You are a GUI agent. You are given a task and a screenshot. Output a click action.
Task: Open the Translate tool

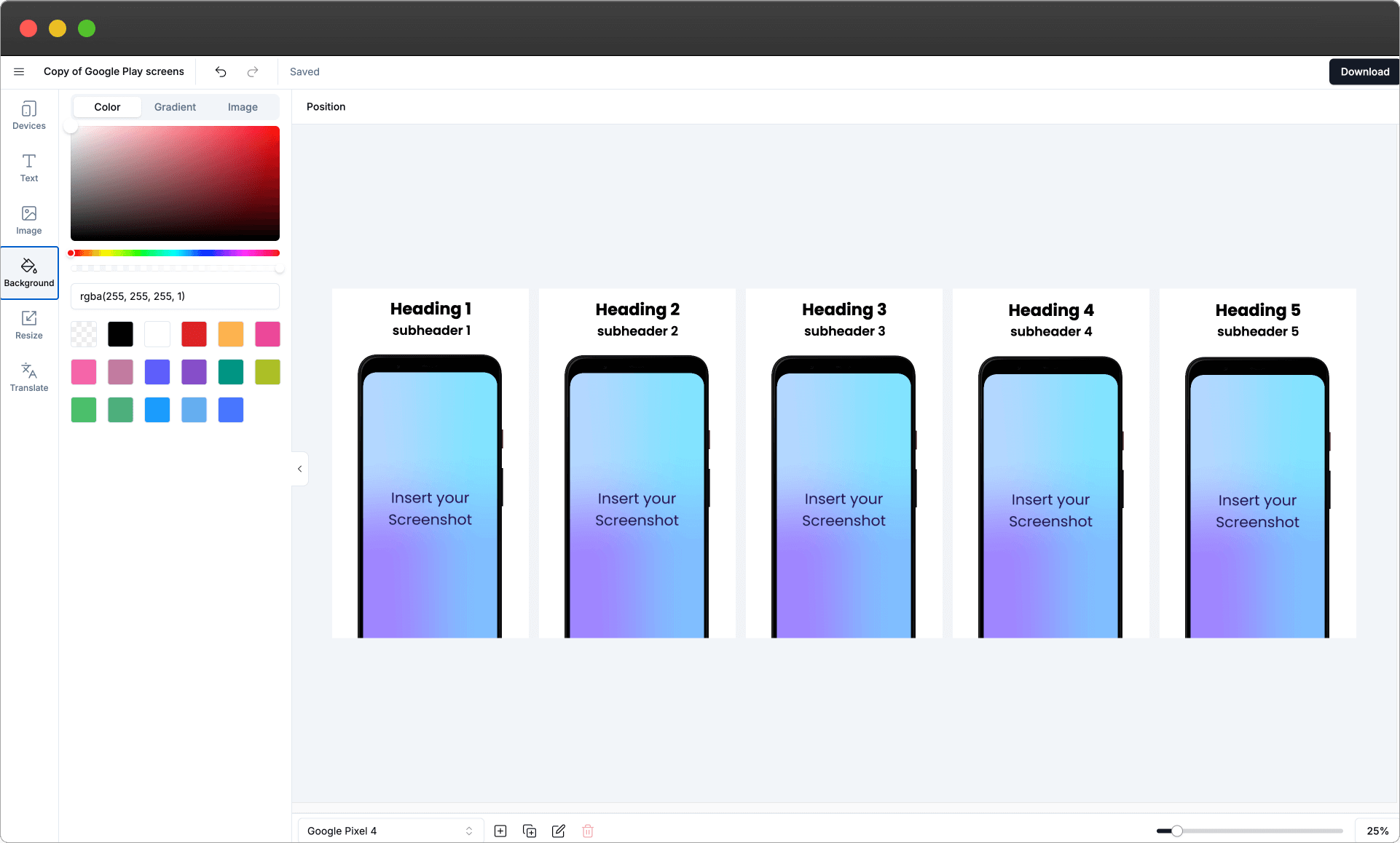(29, 377)
